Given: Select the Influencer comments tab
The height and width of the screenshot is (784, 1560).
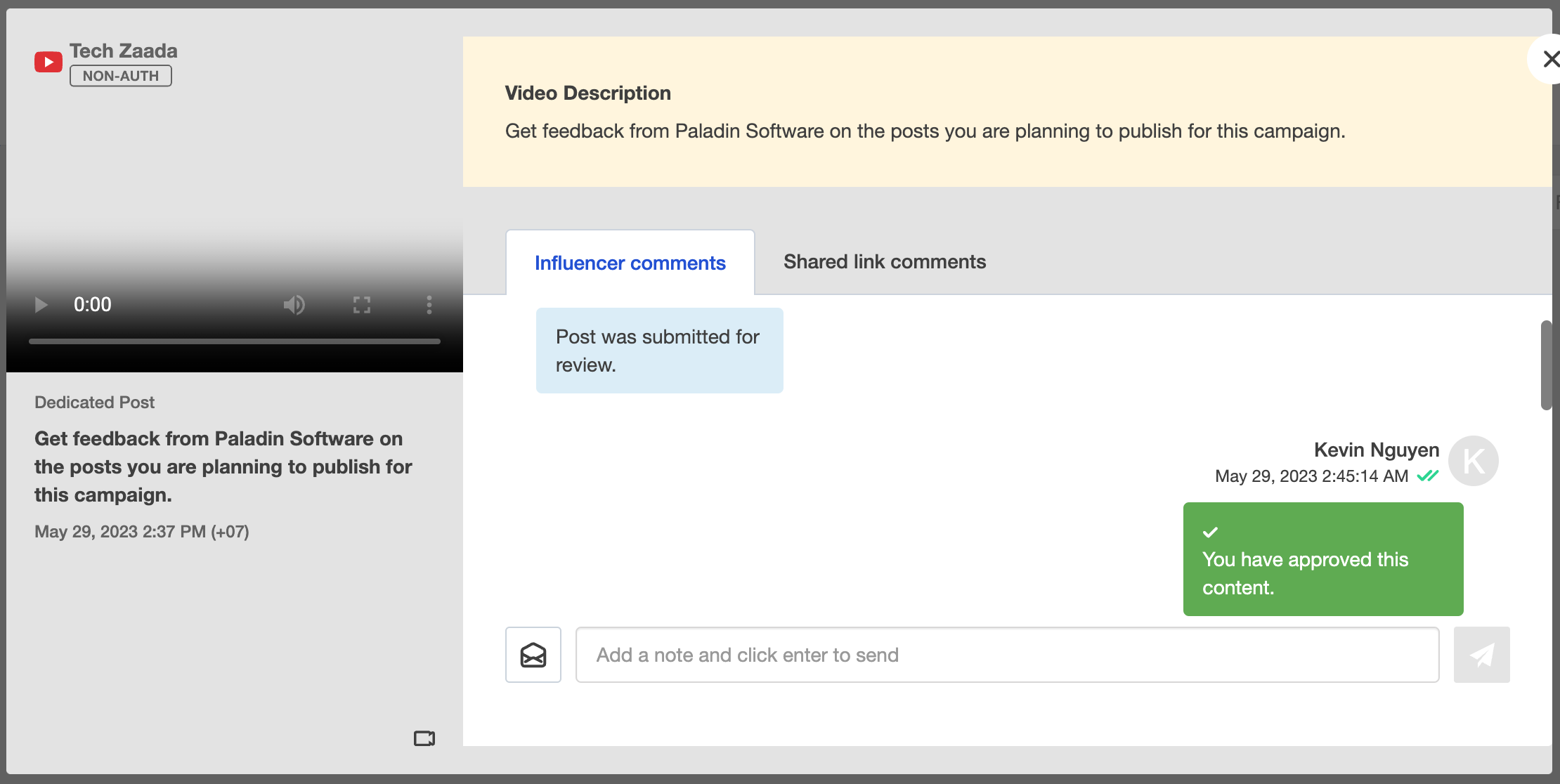Looking at the screenshot, I should 629,261.
